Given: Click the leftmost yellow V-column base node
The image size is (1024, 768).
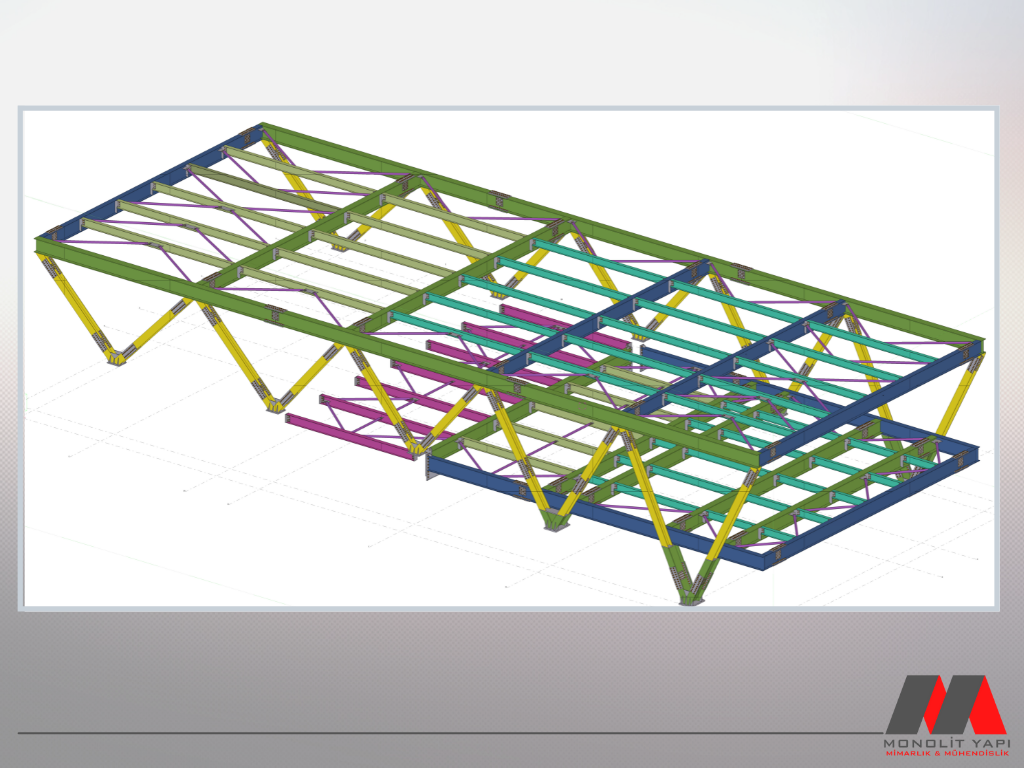Looking at the screenshot, I should click(x=119, y=357).
